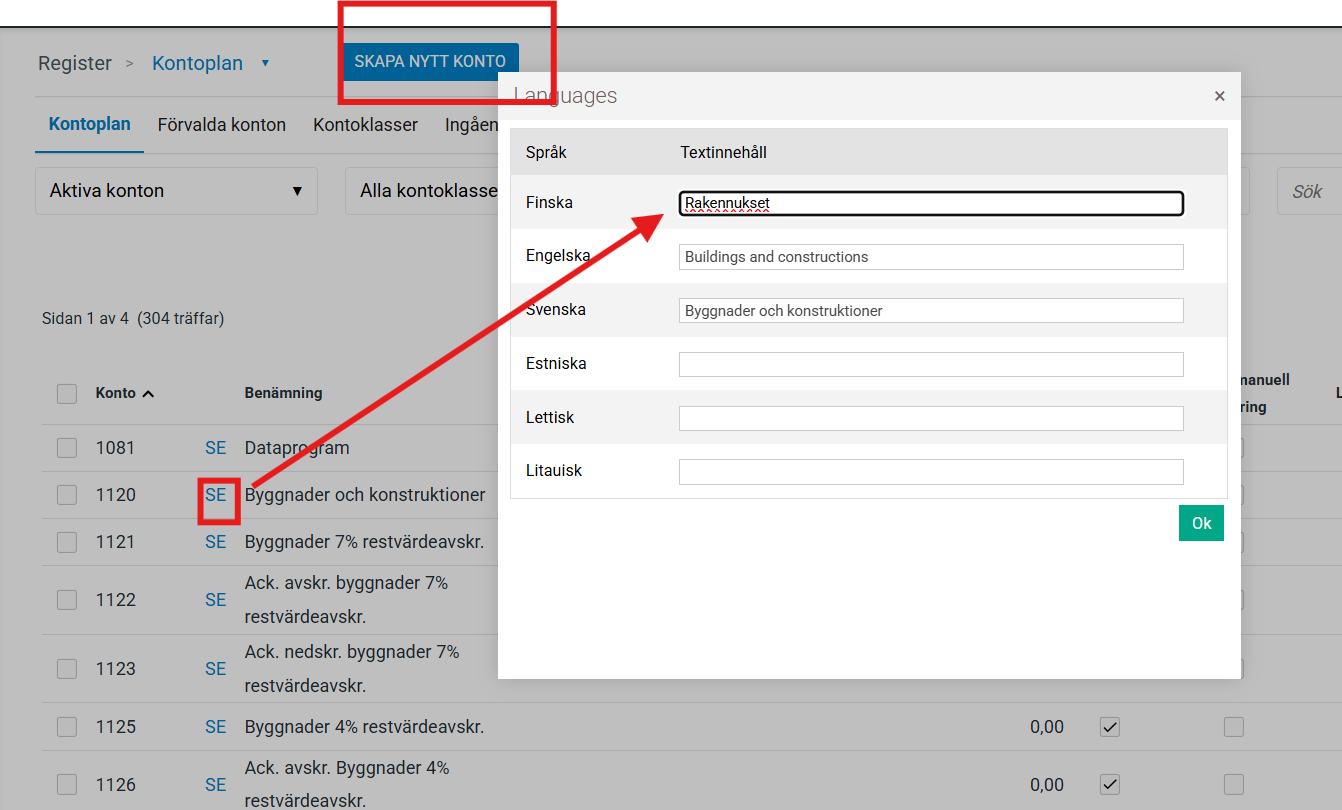
Task: Click the Finska text field with Rakennukset
Action: [x=930, y=203]
